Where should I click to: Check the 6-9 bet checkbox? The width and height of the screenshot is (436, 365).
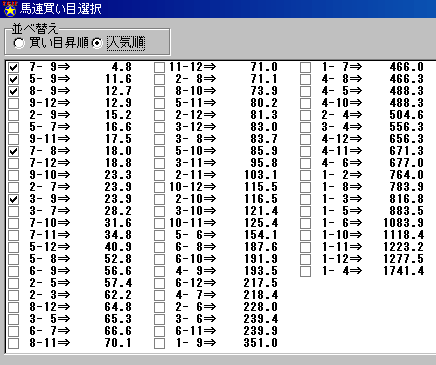click(13, 271)
